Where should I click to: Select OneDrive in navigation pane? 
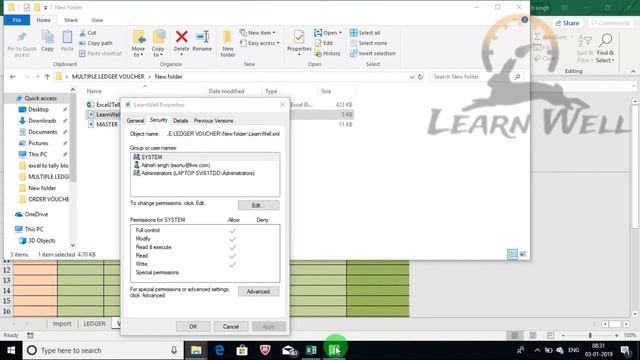point(36,214)
